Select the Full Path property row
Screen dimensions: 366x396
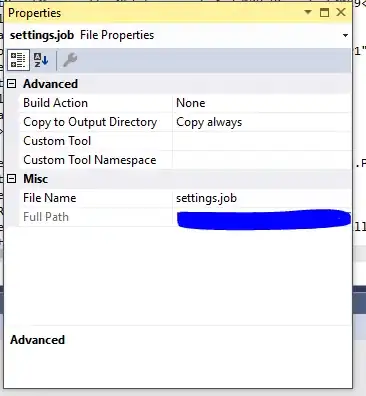click(x=185, y=217)
